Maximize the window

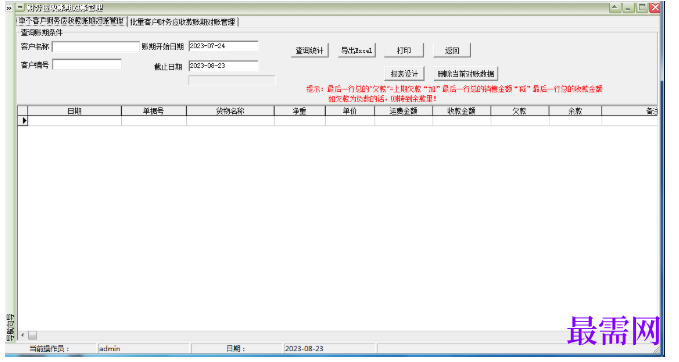click(x=642, y=7)
